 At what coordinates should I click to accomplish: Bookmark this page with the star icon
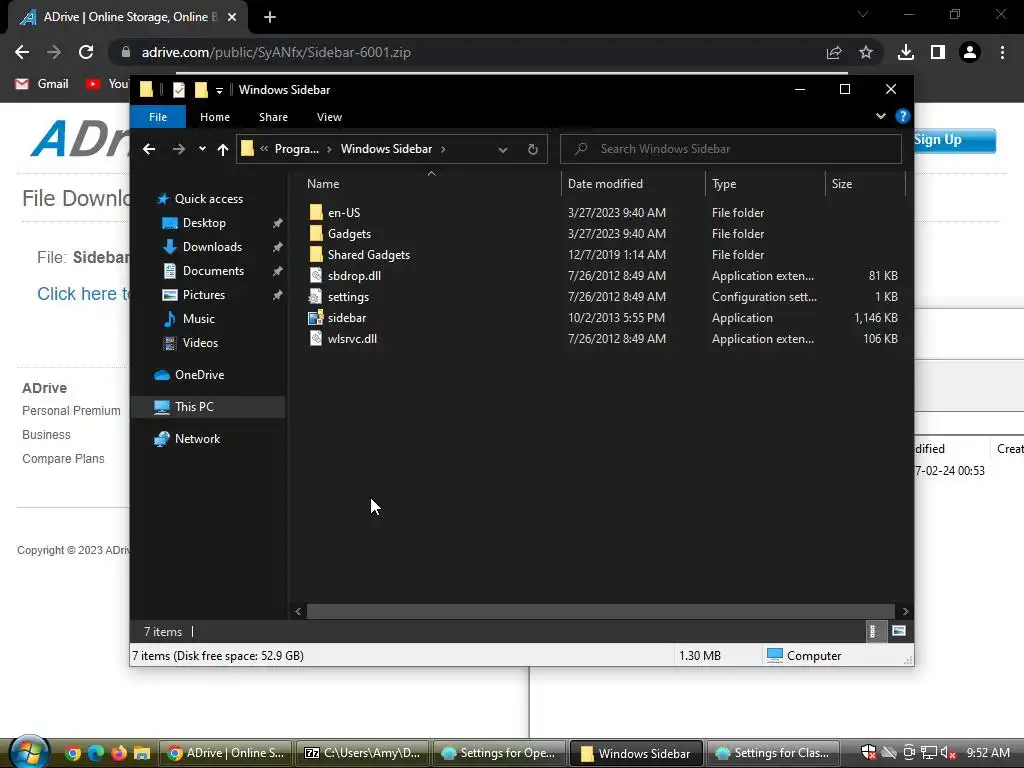point(866,52)
